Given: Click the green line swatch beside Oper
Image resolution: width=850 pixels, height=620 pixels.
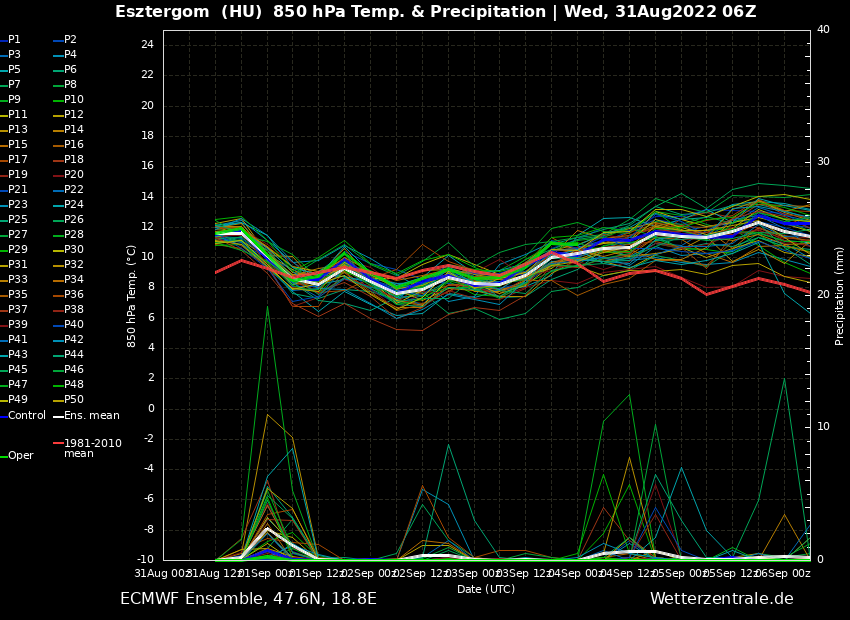Looking at the screenshot, I should click(4, 456).
